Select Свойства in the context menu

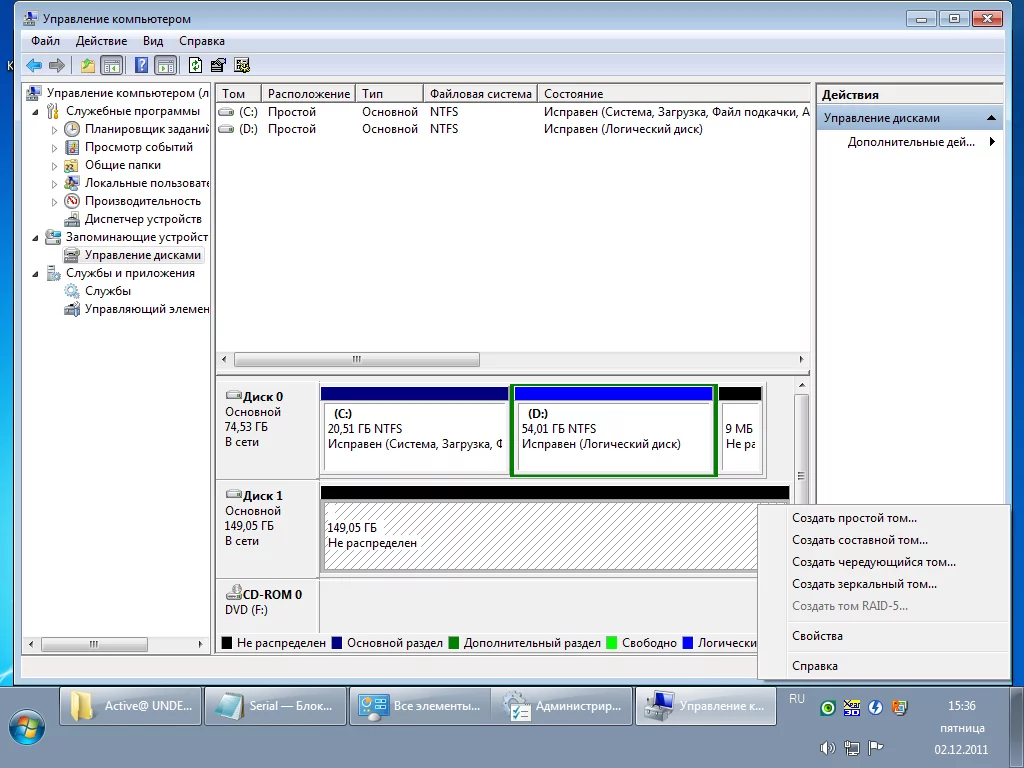click(x=817, y=636)
